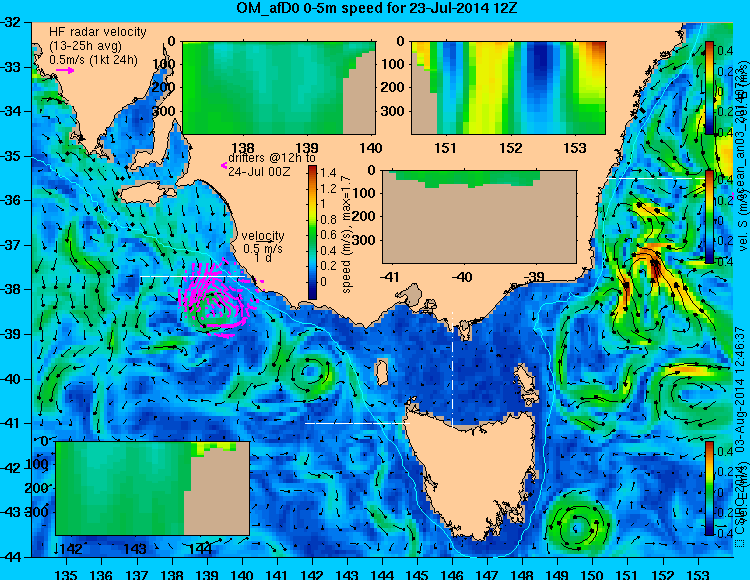750x580 pixels.
Task: Click the white horizontal transect line at -41
Action: tap(357, 424)
